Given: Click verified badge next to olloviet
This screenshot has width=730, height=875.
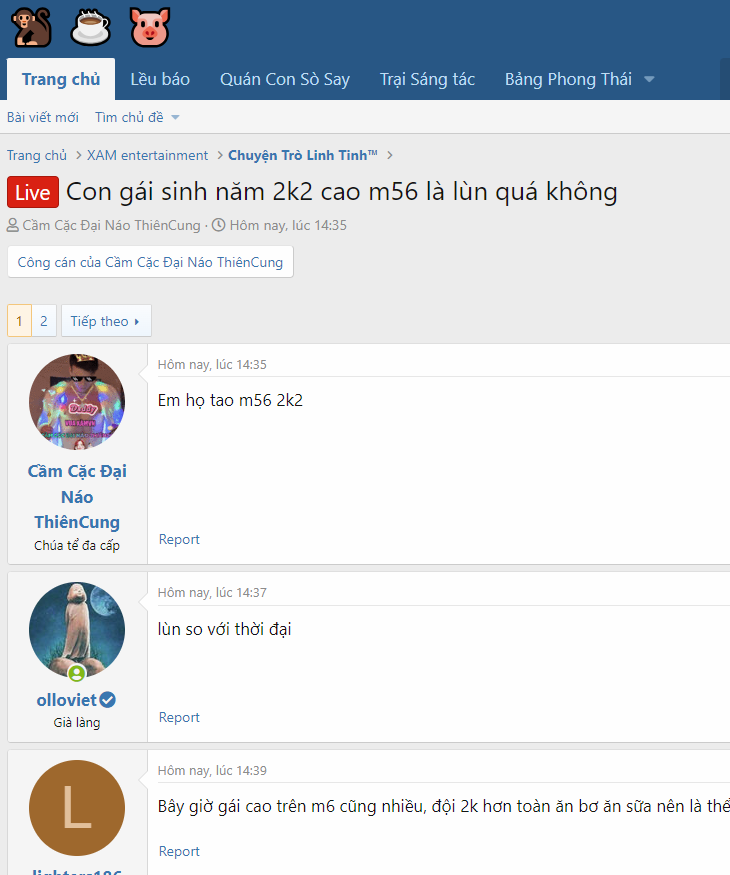Looking at the screenshot, I should click(108, 700).
